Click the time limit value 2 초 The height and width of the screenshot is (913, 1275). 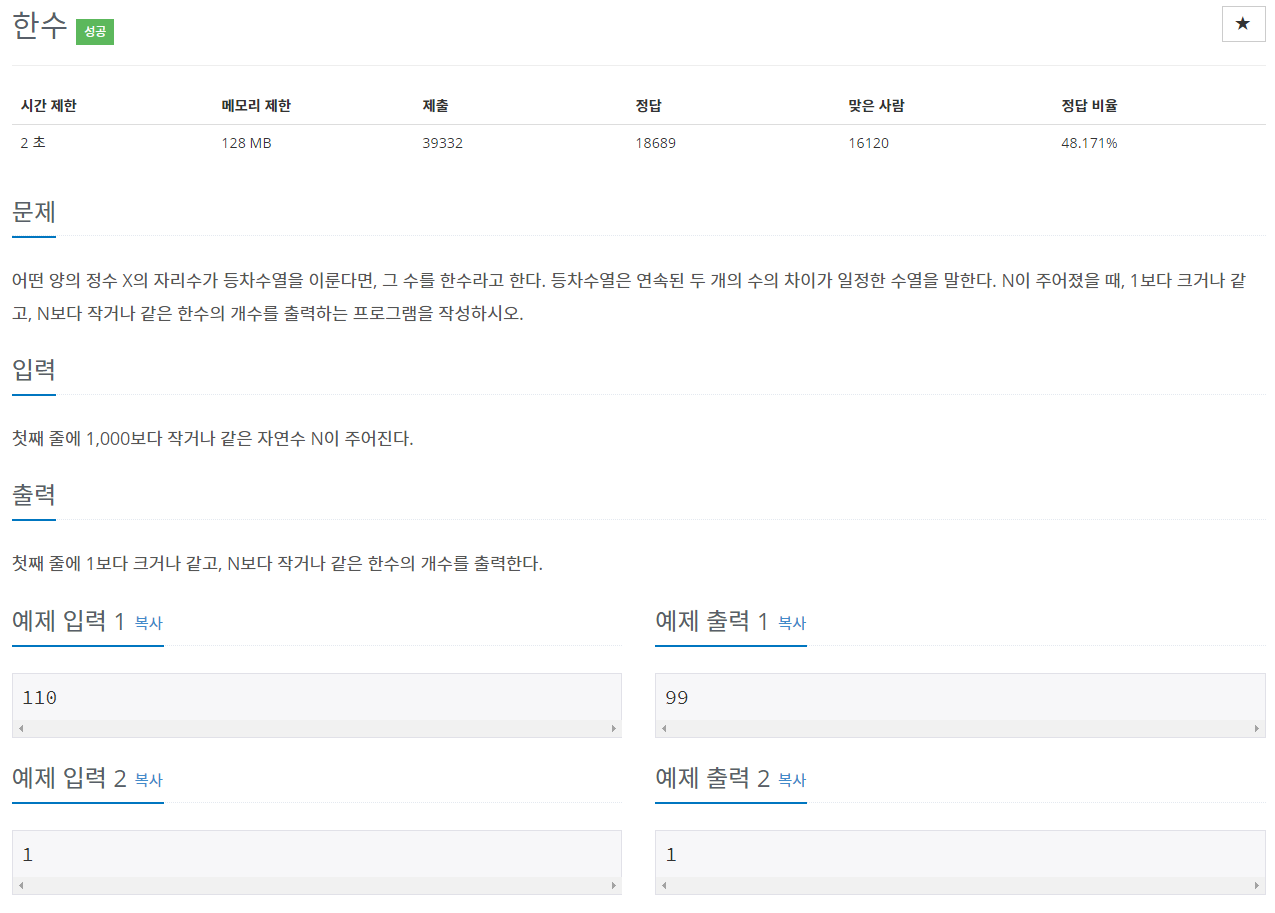click(33, 143)
